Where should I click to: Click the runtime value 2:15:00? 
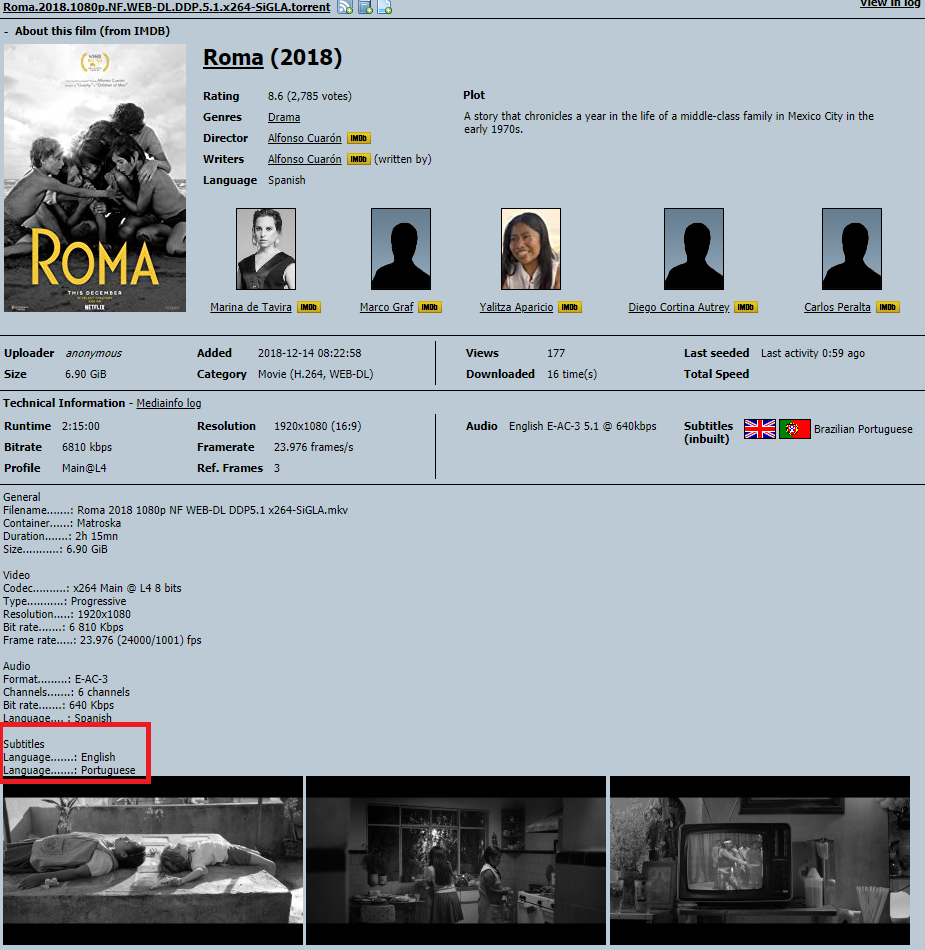81,427
